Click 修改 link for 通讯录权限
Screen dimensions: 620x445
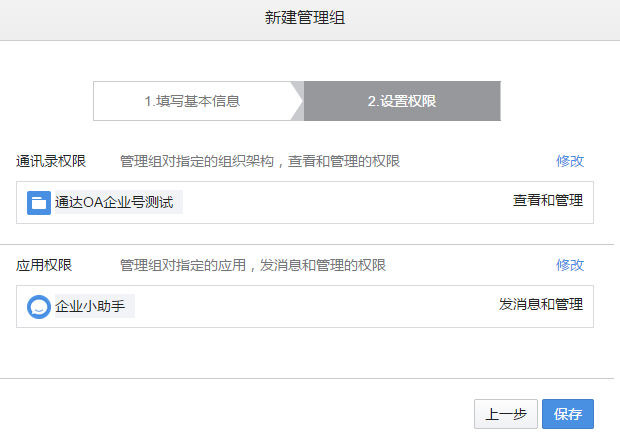click(569, 161)
